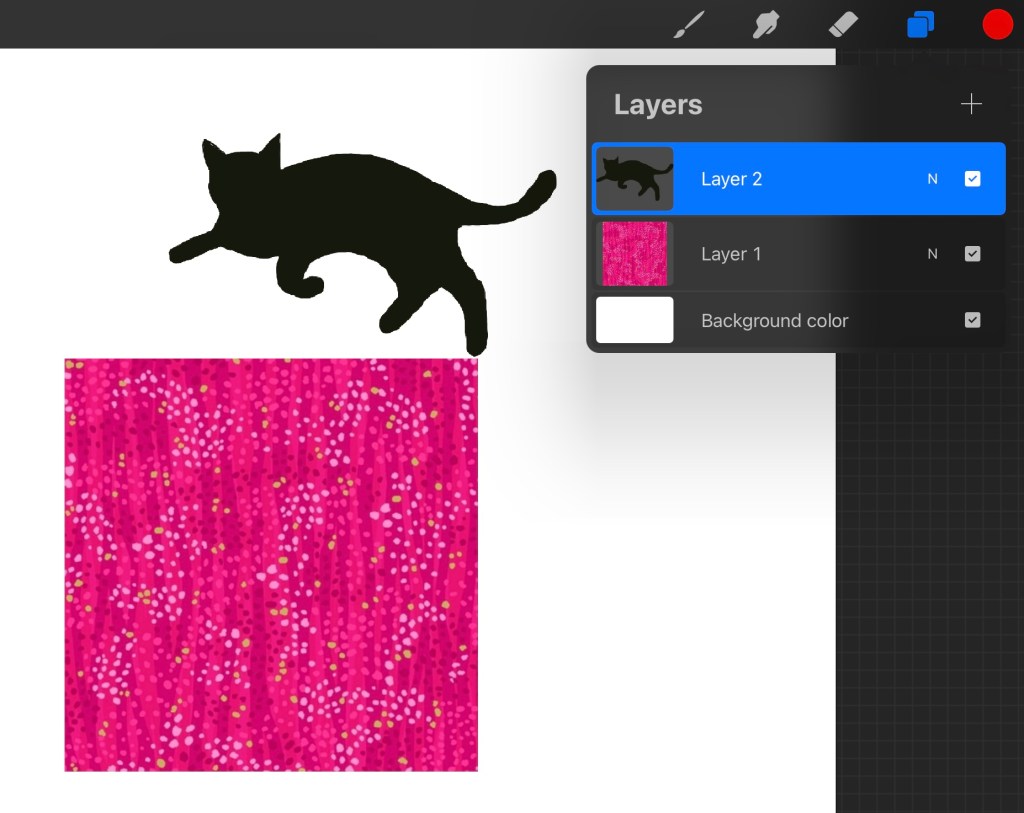Click the pink dotted square on canvas
The height and width of the screenshot is (813, 1024).
point(271,565)
